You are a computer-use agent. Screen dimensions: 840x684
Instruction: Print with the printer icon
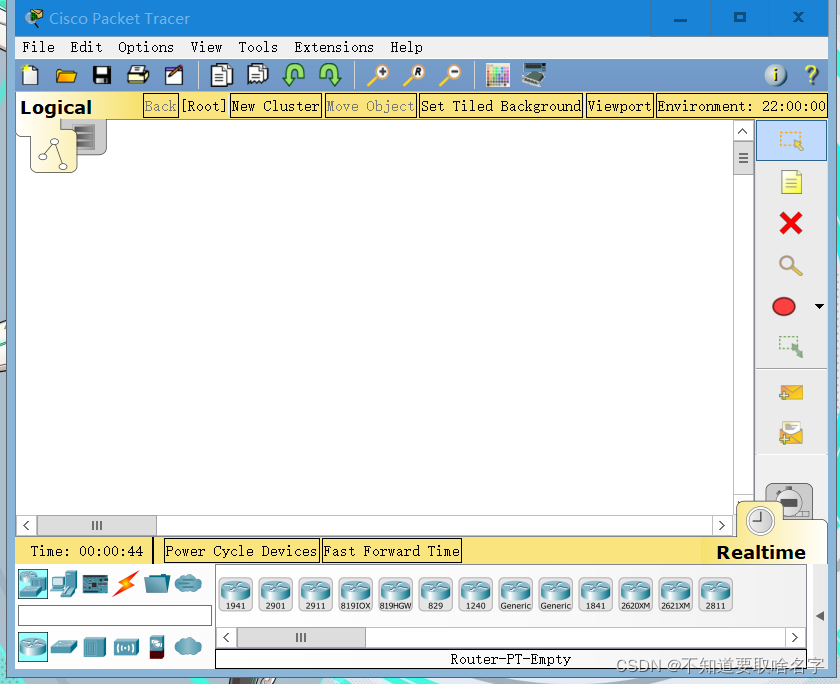pos(138,75)
